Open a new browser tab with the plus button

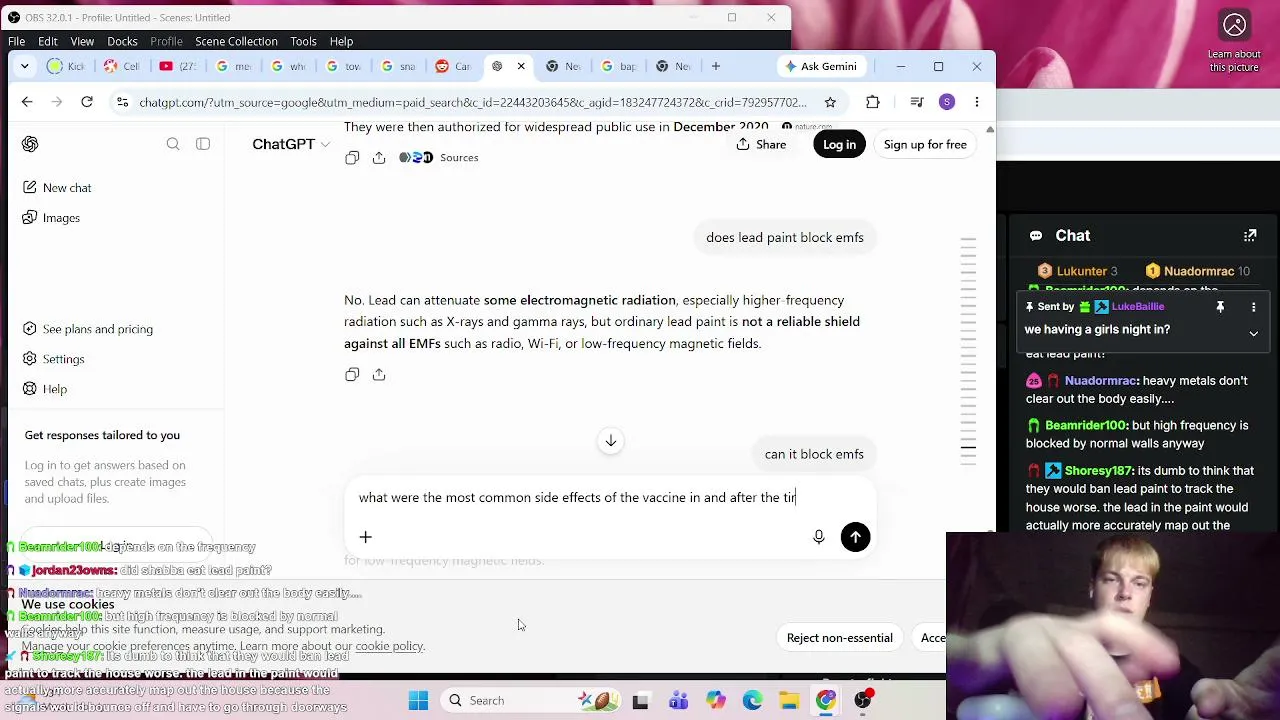click(x=716, y=66)
